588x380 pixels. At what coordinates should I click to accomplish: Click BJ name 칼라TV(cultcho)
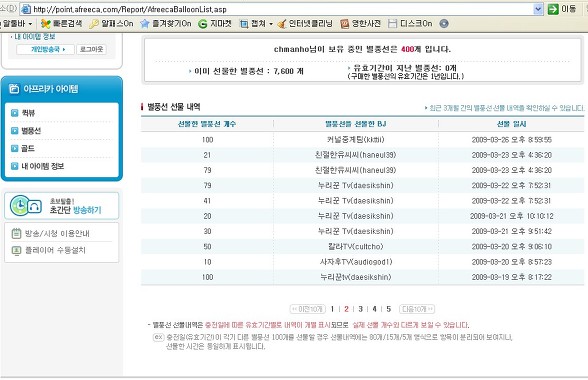coord(356,246)
